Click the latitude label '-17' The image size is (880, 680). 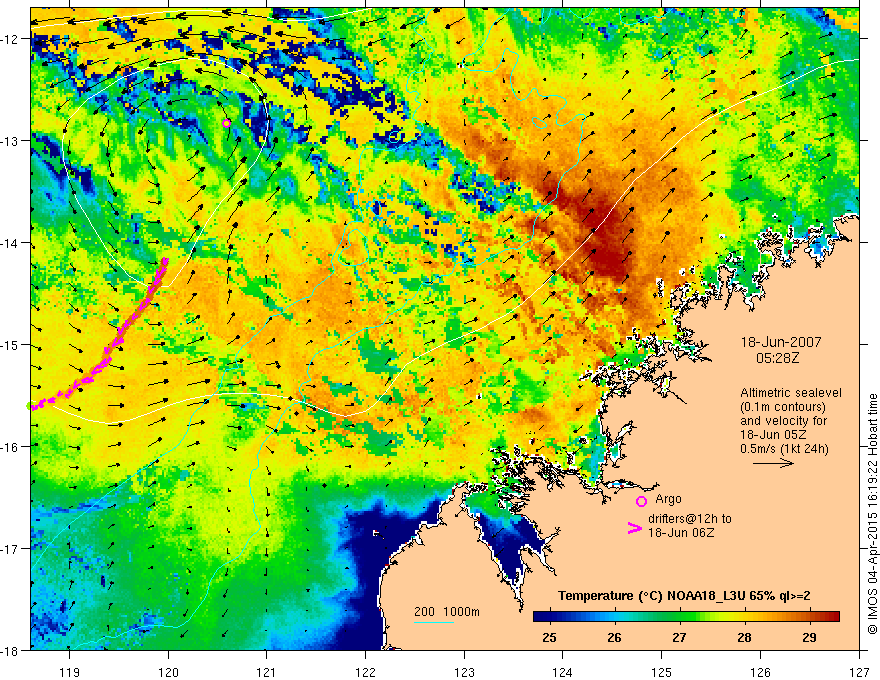click(11, 548)
